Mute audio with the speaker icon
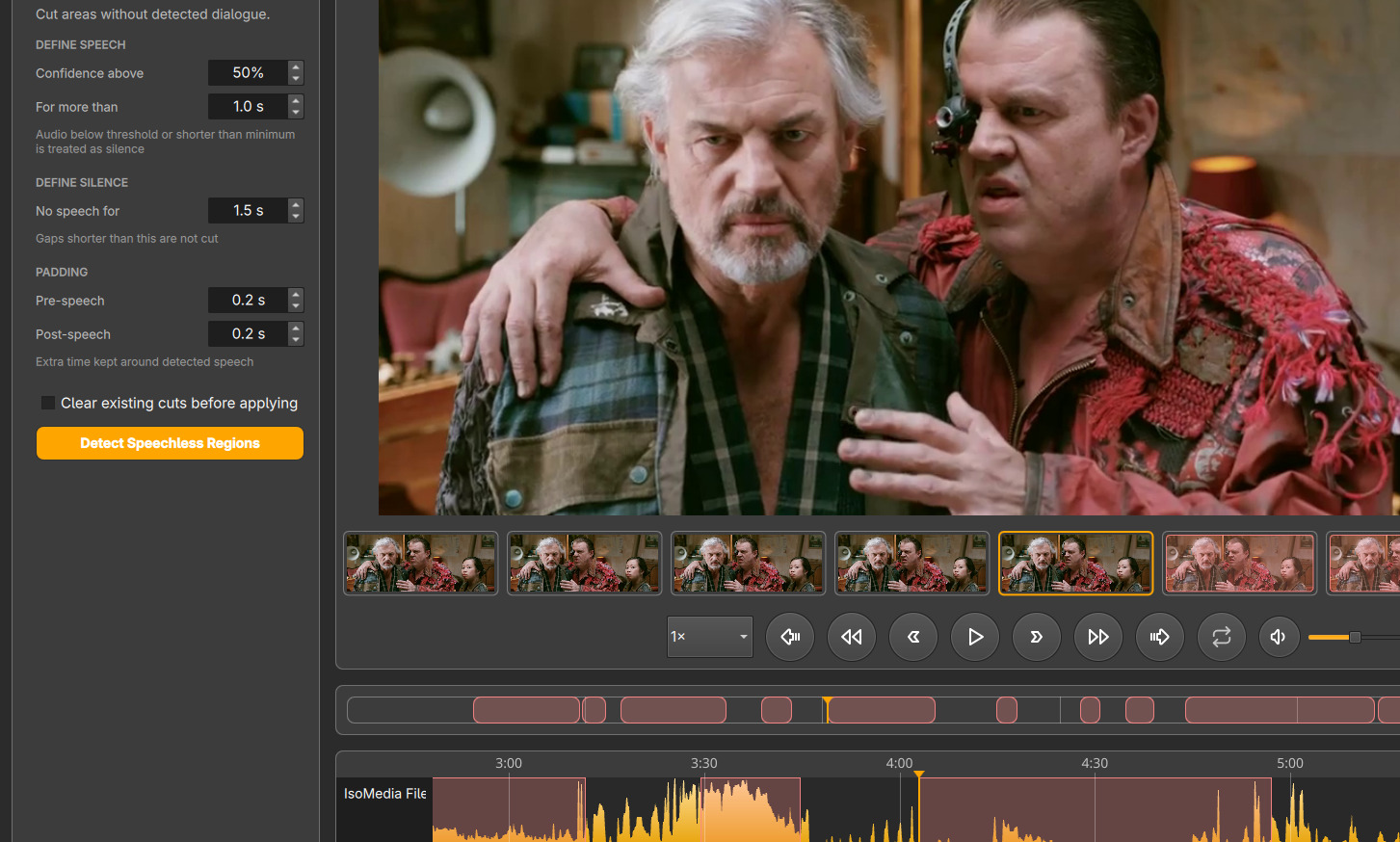1400x842 pixels. coord(1279,637)
